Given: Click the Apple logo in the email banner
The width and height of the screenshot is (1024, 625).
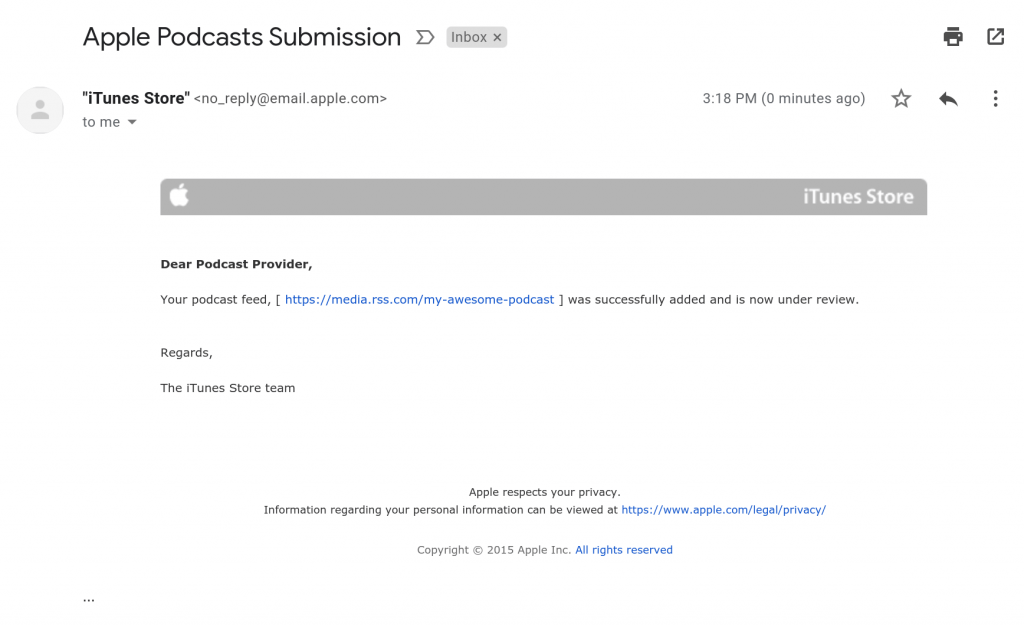Looking at the screenshot, I should (179, 196).
